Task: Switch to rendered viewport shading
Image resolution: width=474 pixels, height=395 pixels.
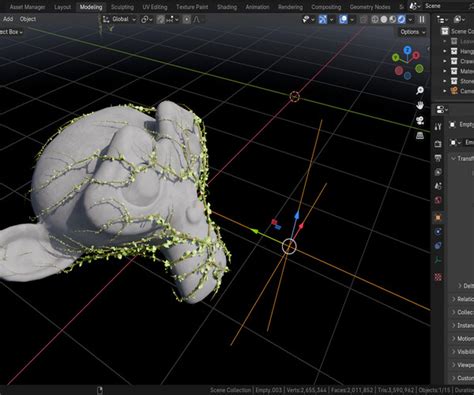Action: point(401,20)
